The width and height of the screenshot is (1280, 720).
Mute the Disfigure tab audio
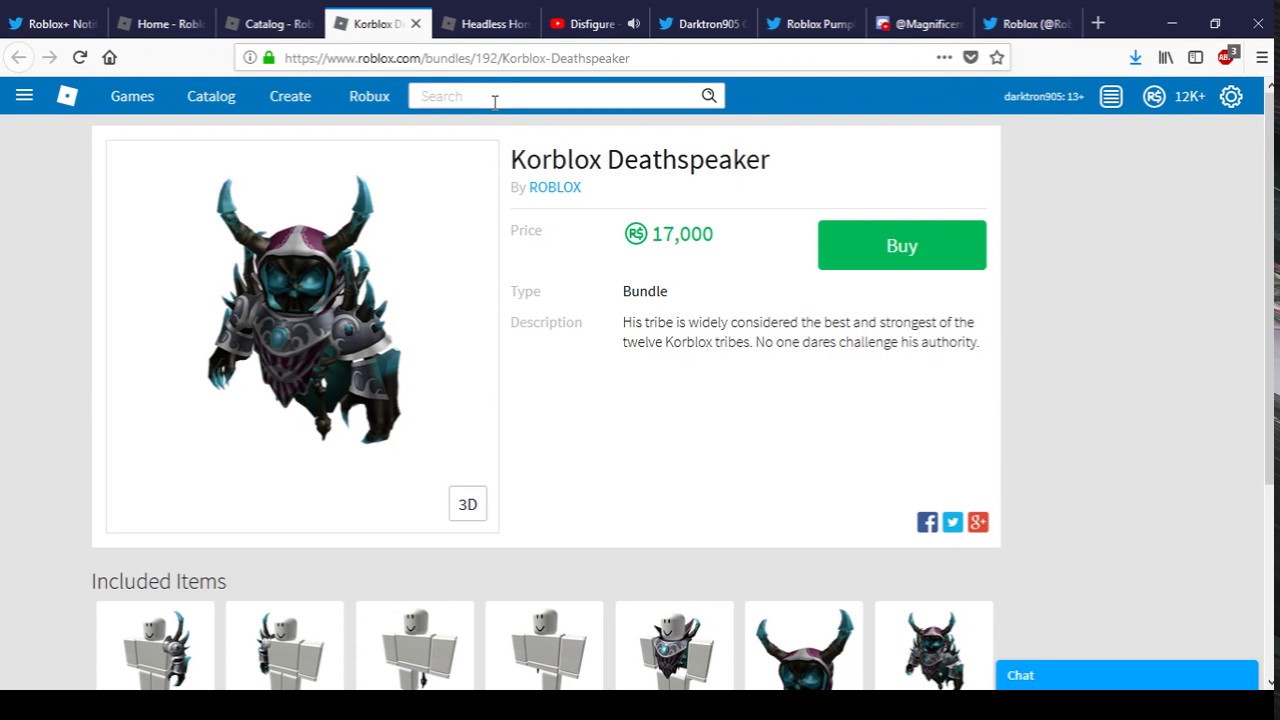[634, 23]
